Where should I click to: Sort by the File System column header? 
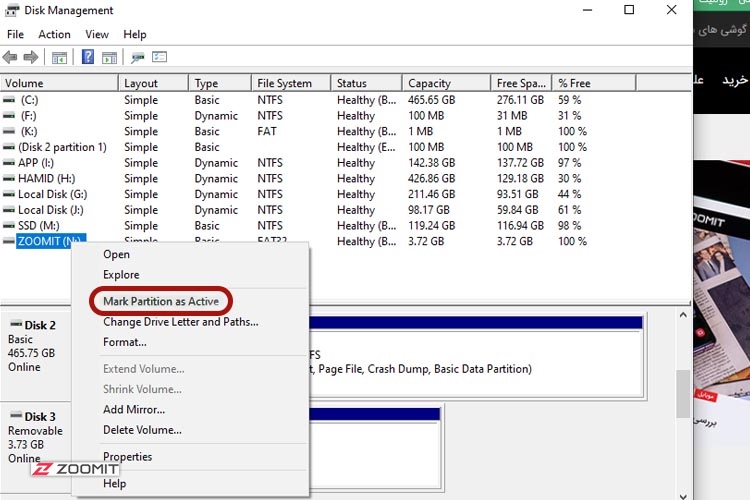[284, 83]
